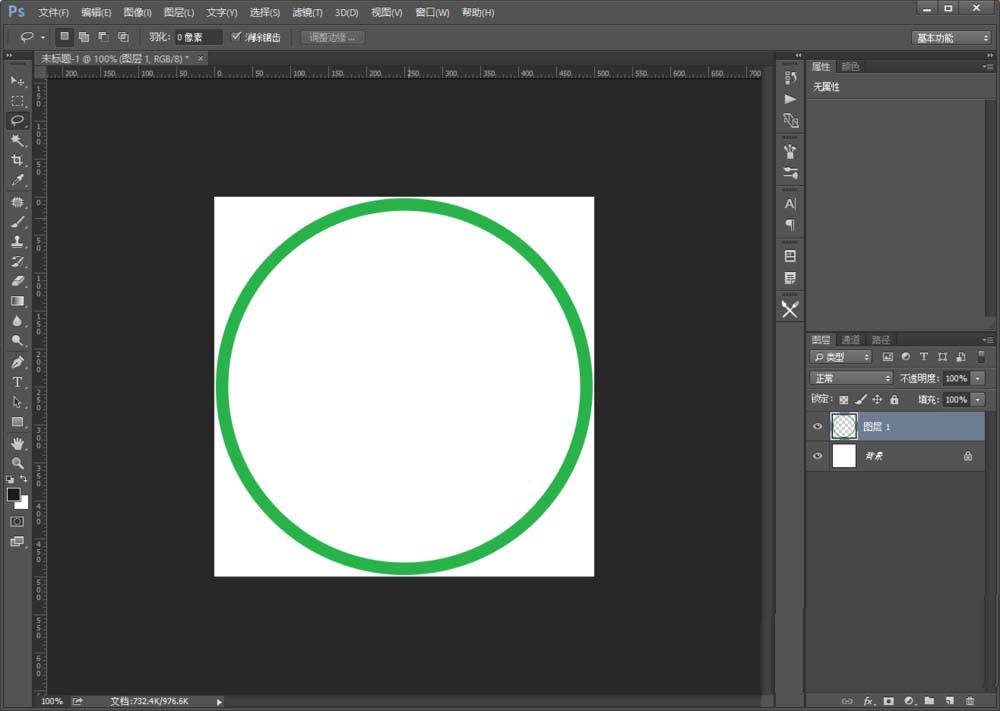Image resolution: width=1000 pixels, height=711 pixels.
Task: Click the delete layer trash icon
Action: point(966,699)
